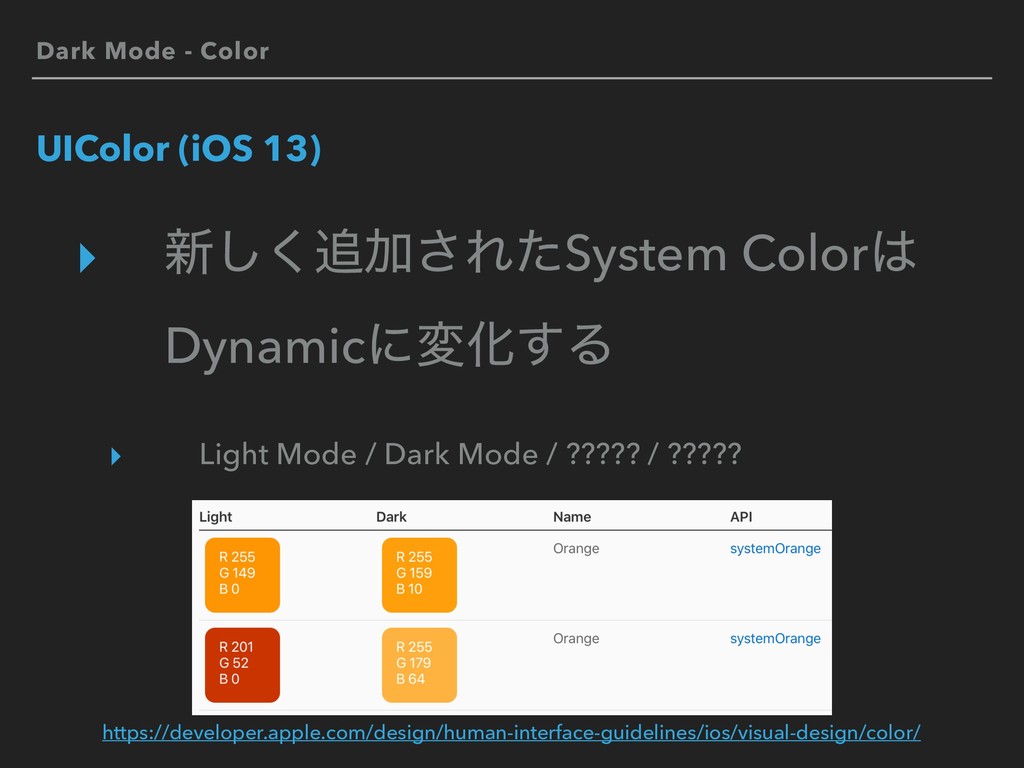Click the small triangle bullet beside Light Mode
Image resolution: width=1024 pixels, height=768 pixels.
coord(116,456)
